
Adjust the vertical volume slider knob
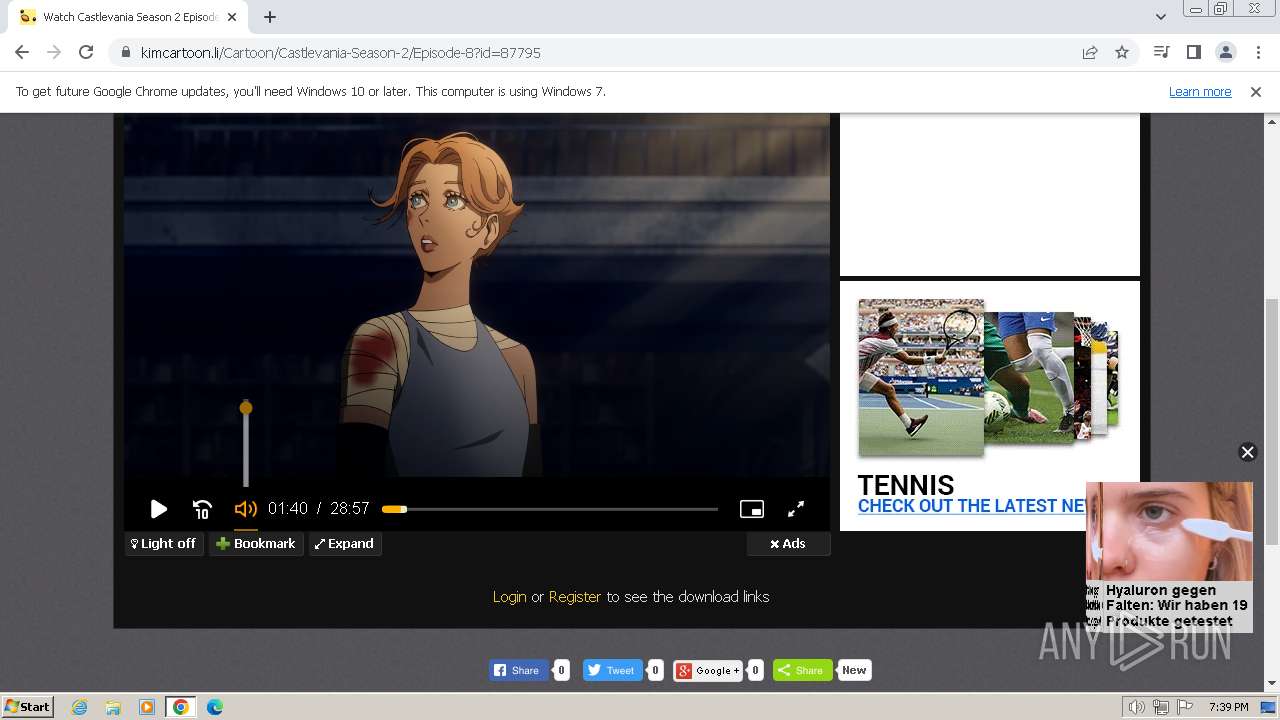click(x=246, y=408)
